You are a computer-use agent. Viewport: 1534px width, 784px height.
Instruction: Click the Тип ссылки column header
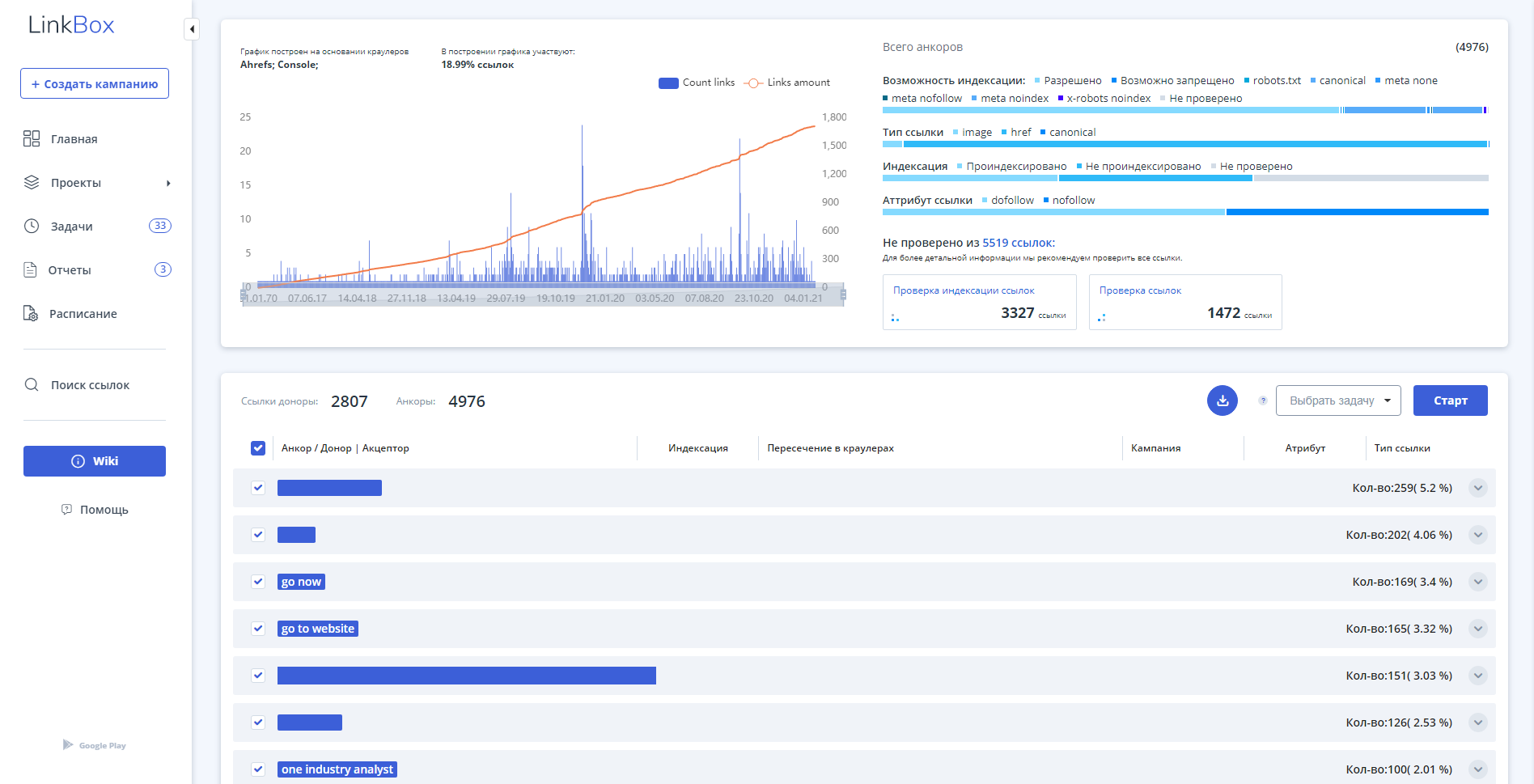[1402, 448]
